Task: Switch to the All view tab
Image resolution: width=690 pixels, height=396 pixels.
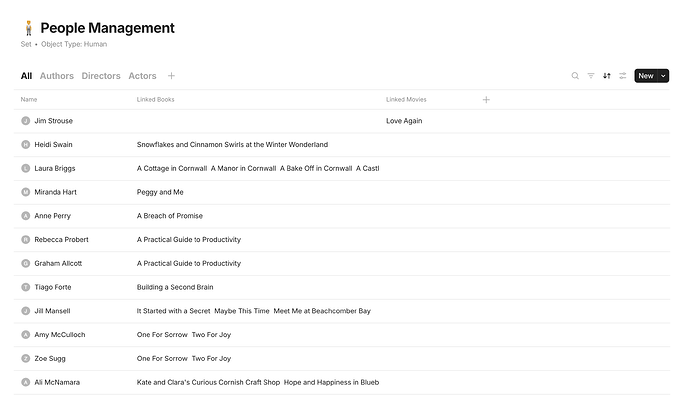Action: click(26, 76)
